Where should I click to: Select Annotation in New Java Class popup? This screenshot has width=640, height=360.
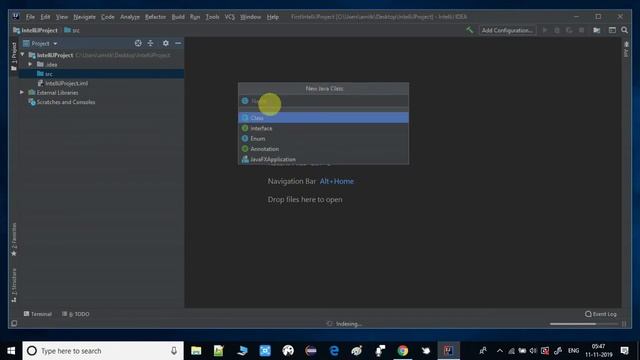pyautogui.click(x=323, y=149)
